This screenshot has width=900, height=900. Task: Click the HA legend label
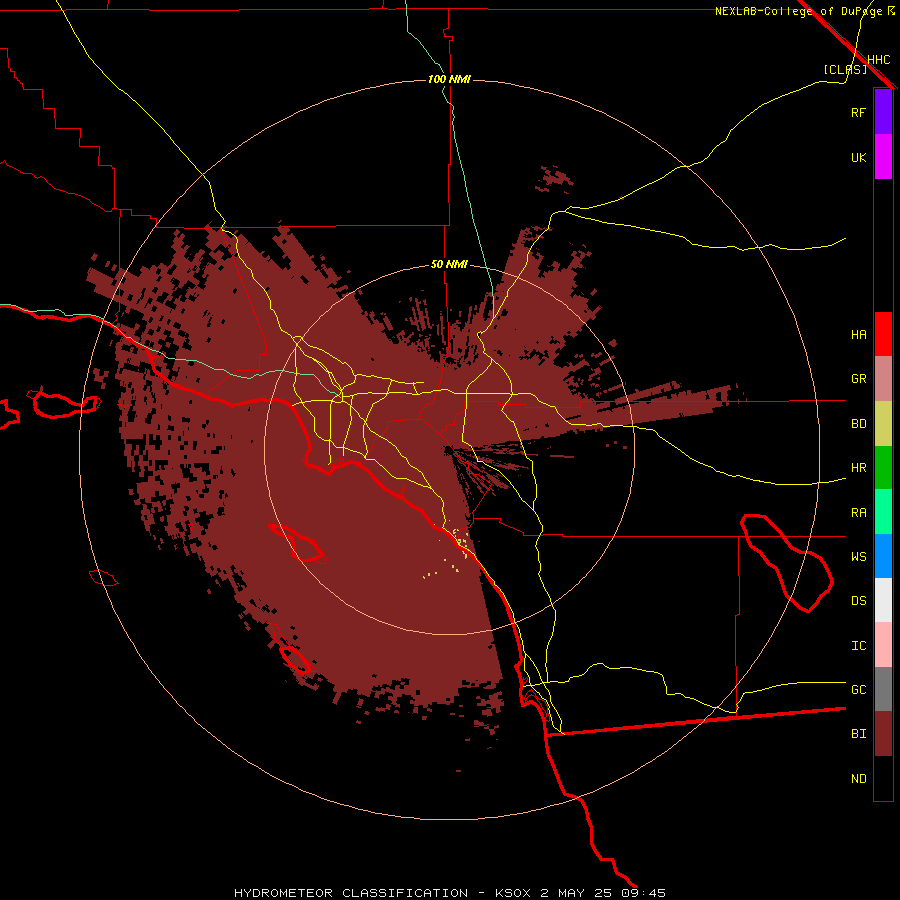[x=858, y=334]
